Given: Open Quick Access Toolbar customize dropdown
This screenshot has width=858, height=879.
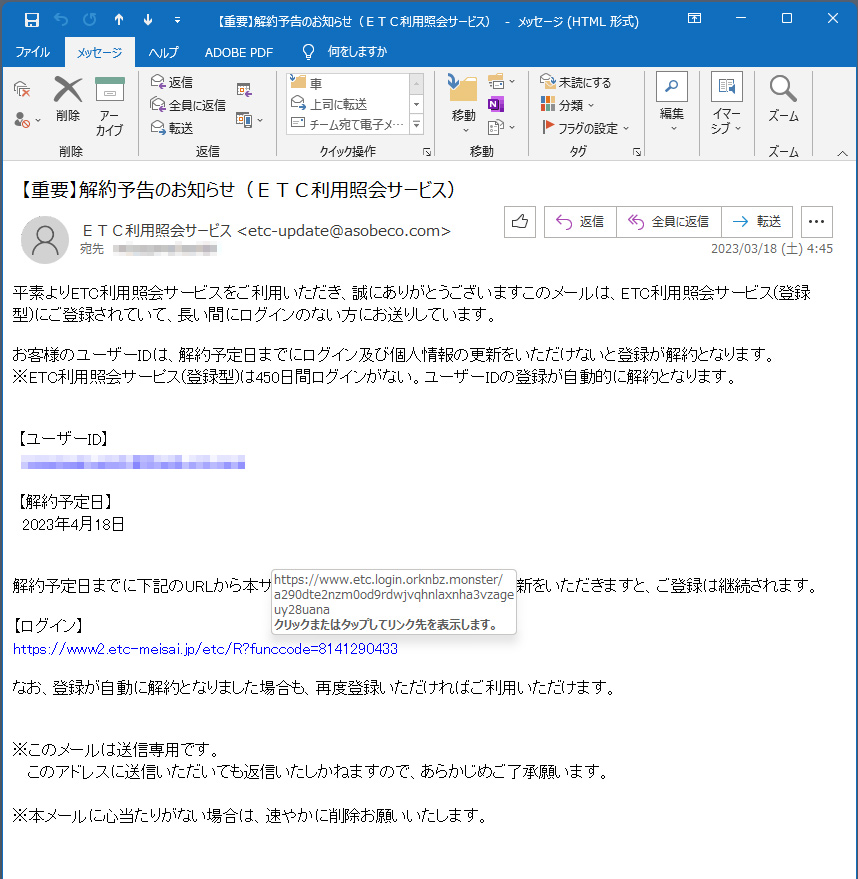Looking at the screenshot, I should click(177, 21).
